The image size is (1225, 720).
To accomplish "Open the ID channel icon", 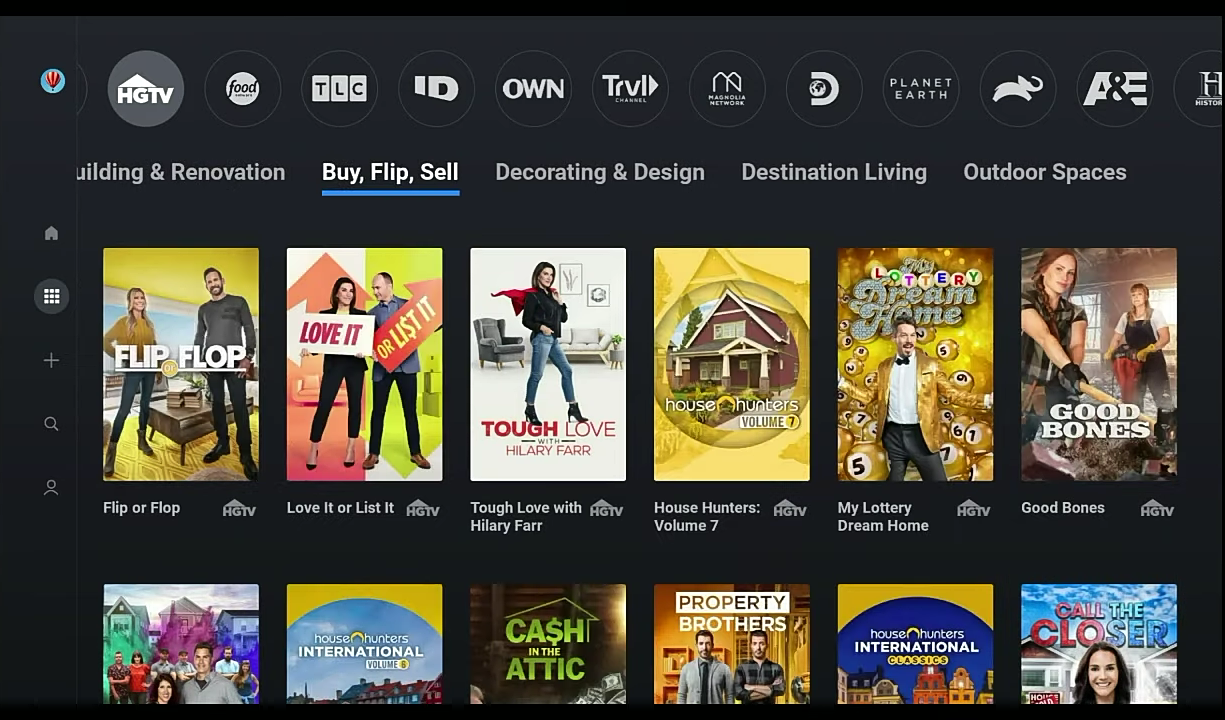I will (x=436, y=89).
